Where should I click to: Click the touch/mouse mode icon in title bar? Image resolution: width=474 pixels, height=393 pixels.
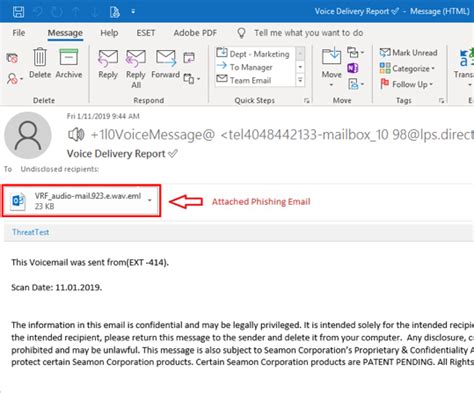114,12
